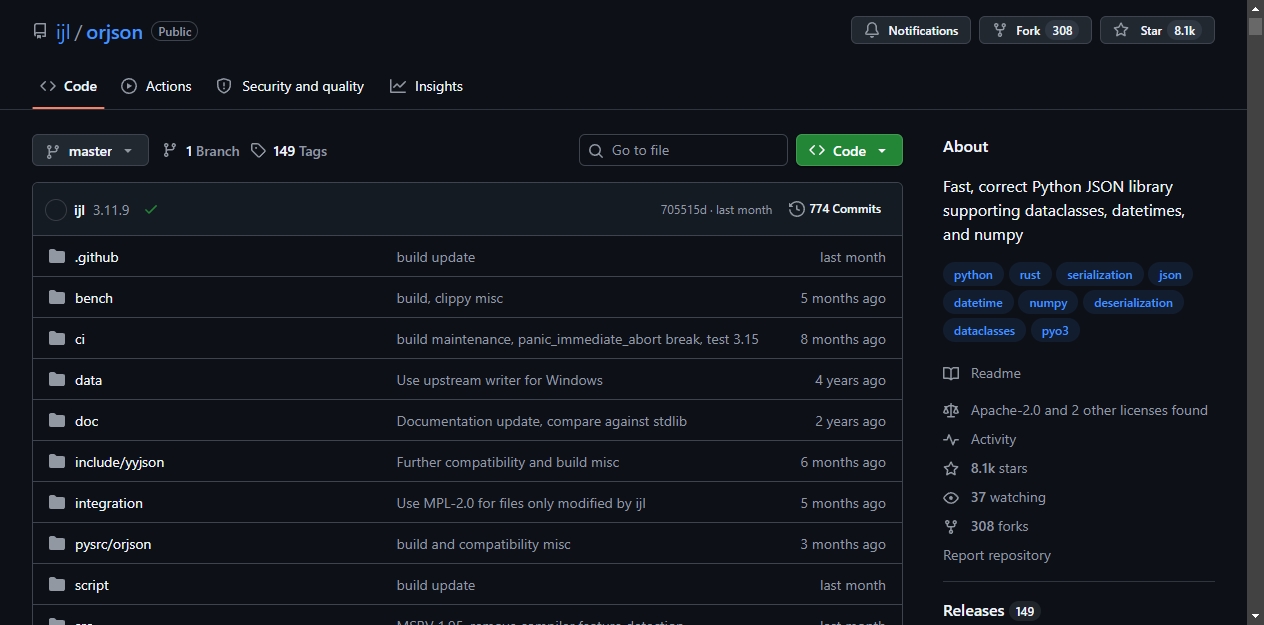
Task: Click the include/yyjson folder icon
Action: tap(57, 462)
